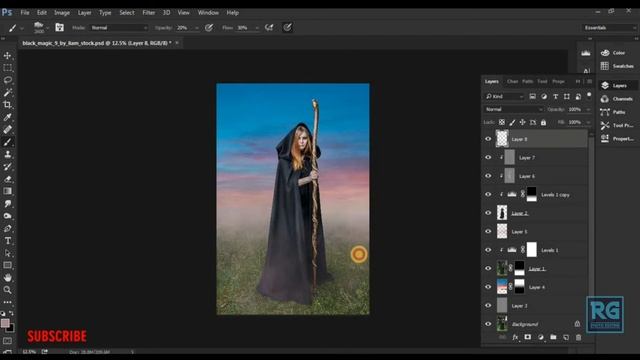This screenshot has width=640, height=360.
Task: Open the Essentials workspace dropdown
Action: [609, 27]
